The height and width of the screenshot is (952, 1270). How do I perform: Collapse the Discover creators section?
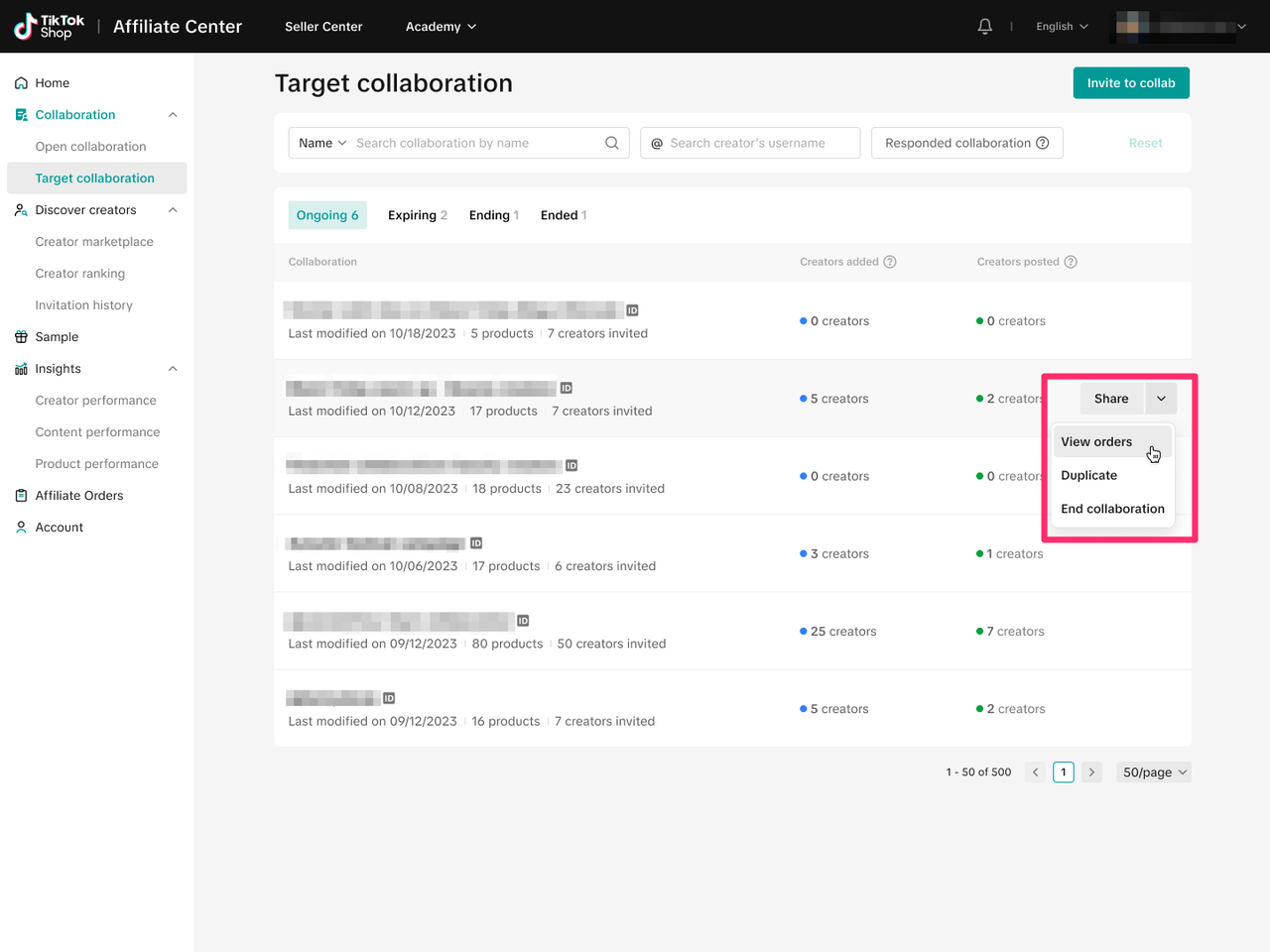(x=173, y=210)
